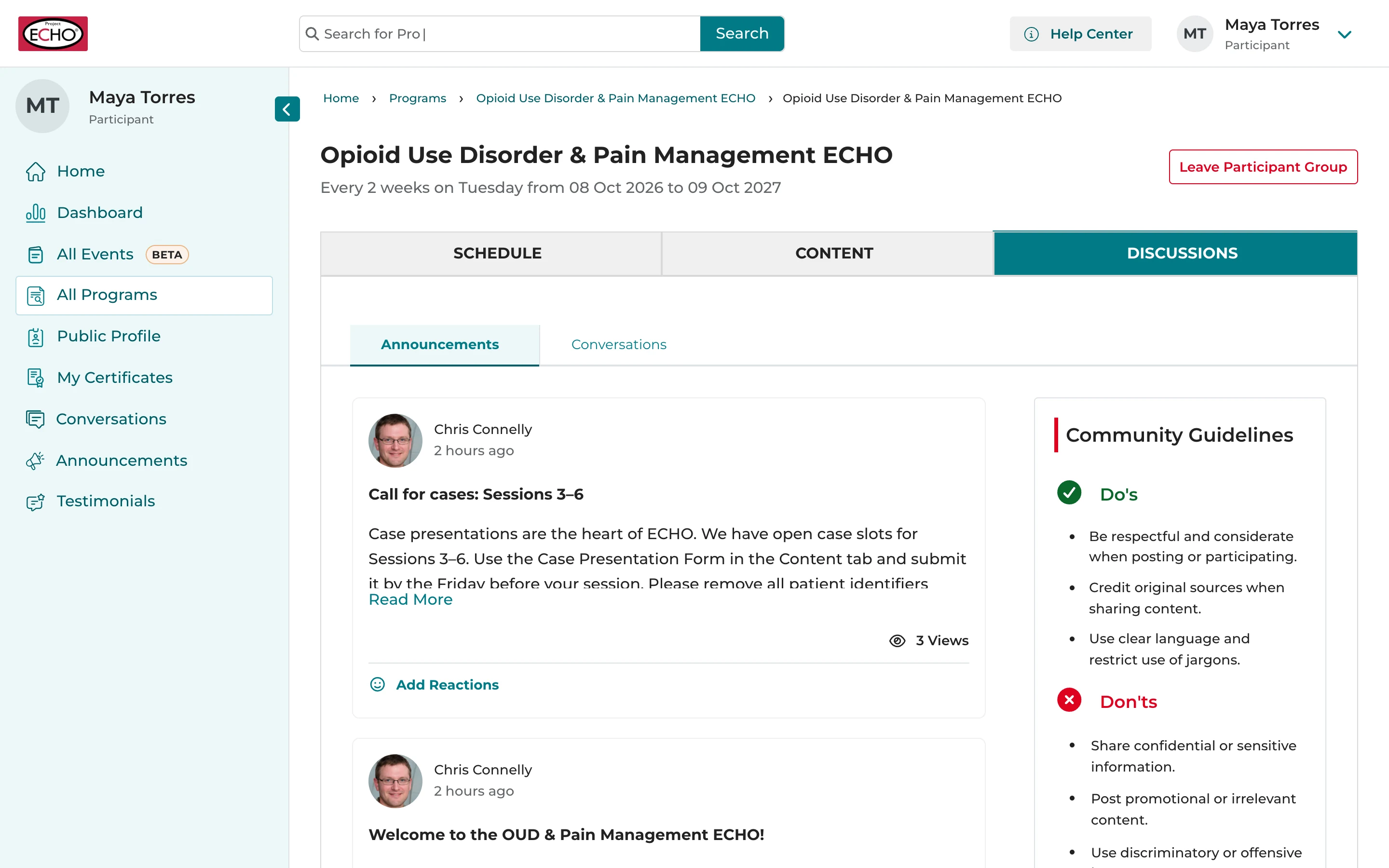Click the Announcements megaphone icon
The height and width of the screenshot is (868, 1389).
tap(35, 461)
